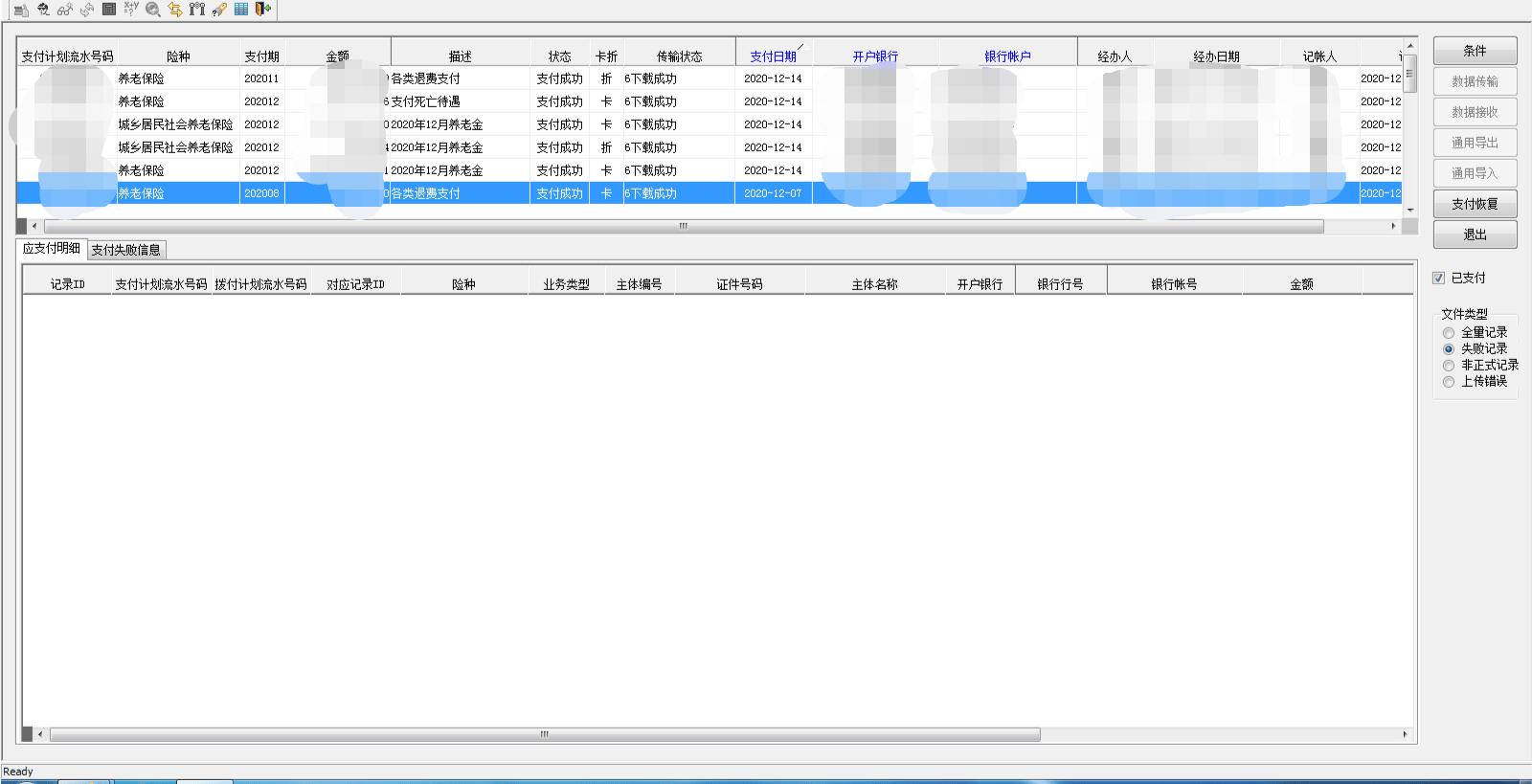Click the exit door icon in toolbar

[263, 10]
